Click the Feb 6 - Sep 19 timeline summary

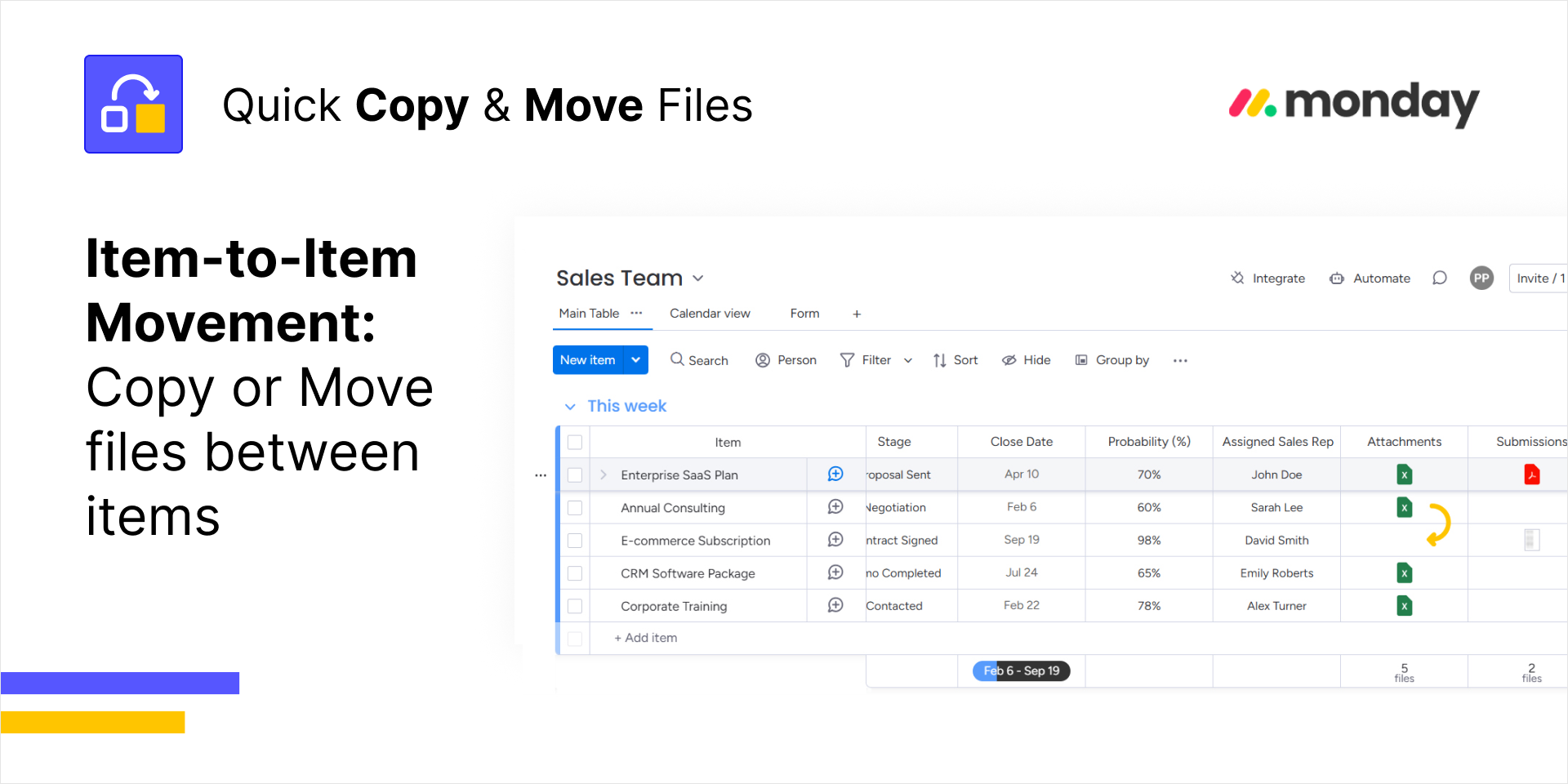point(1022,670)
